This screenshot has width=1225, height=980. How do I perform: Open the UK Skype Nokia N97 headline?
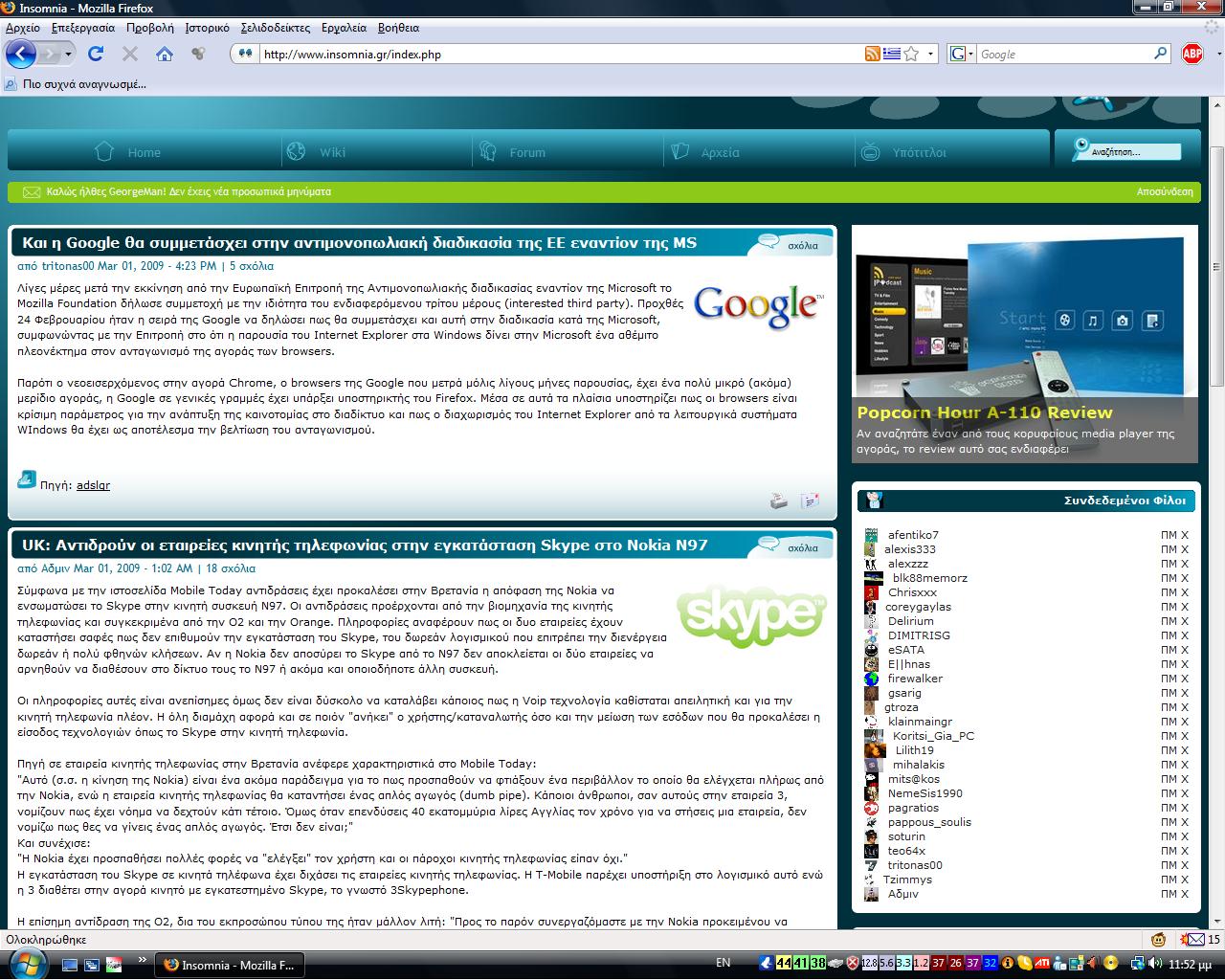tap(365, 546)
